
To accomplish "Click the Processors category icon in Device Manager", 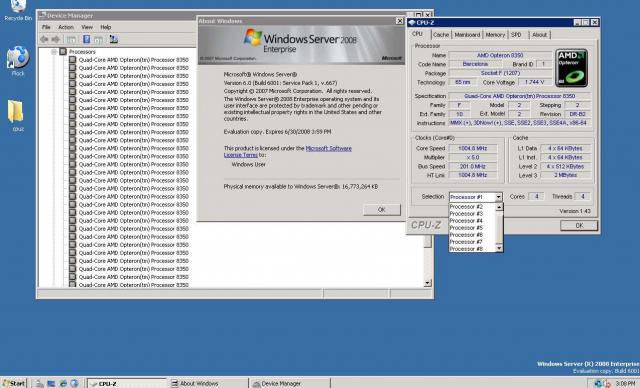I will click(63, 52).
